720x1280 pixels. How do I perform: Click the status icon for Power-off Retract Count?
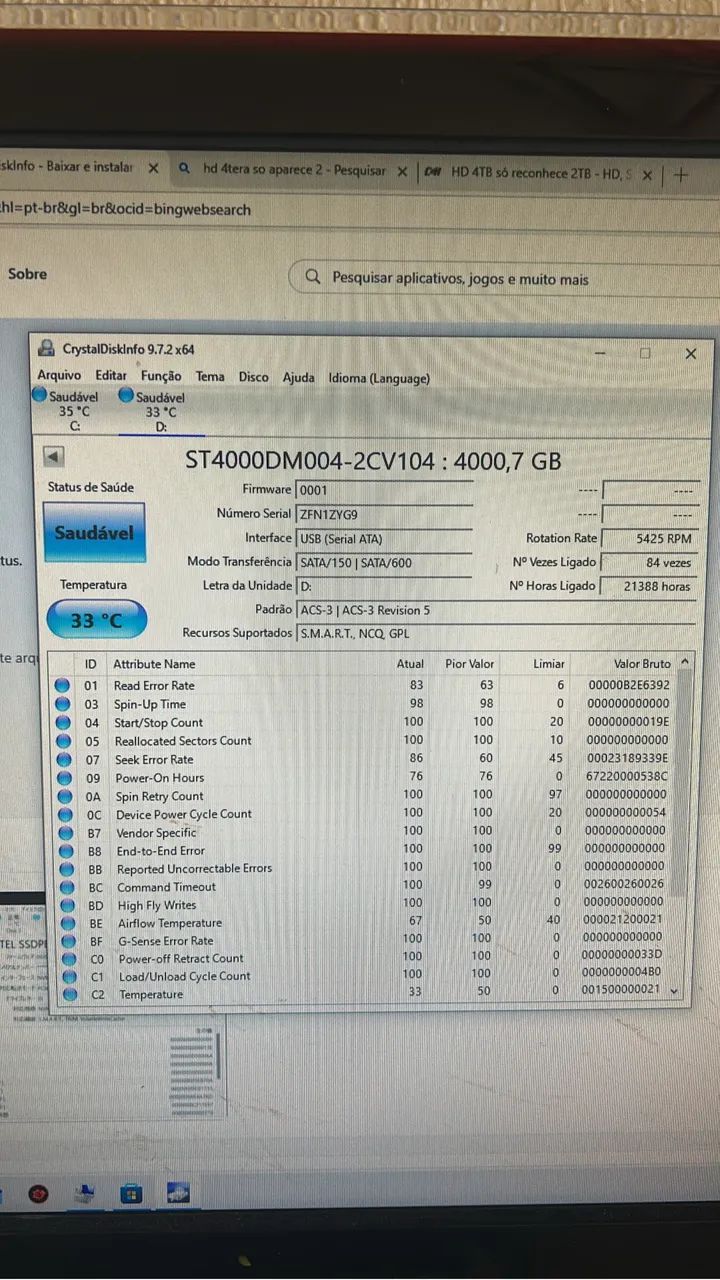coord(69,958)
